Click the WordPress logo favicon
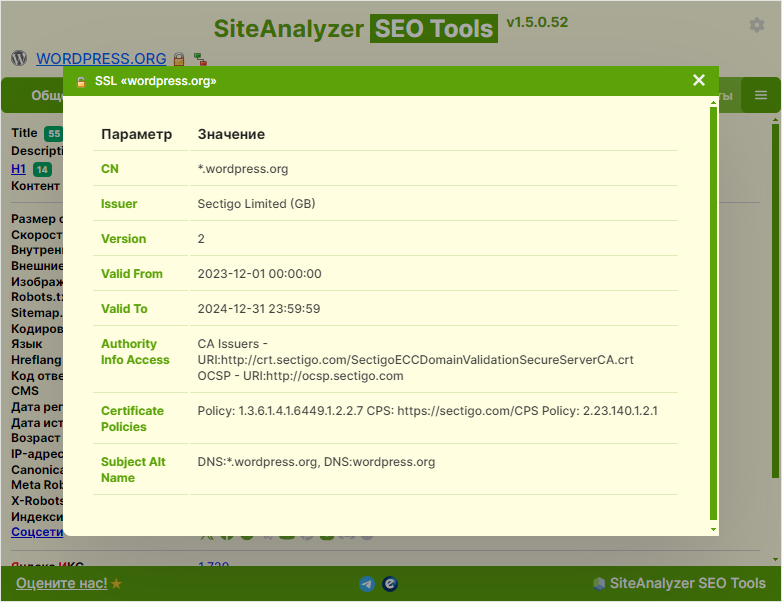 [19, 58]
